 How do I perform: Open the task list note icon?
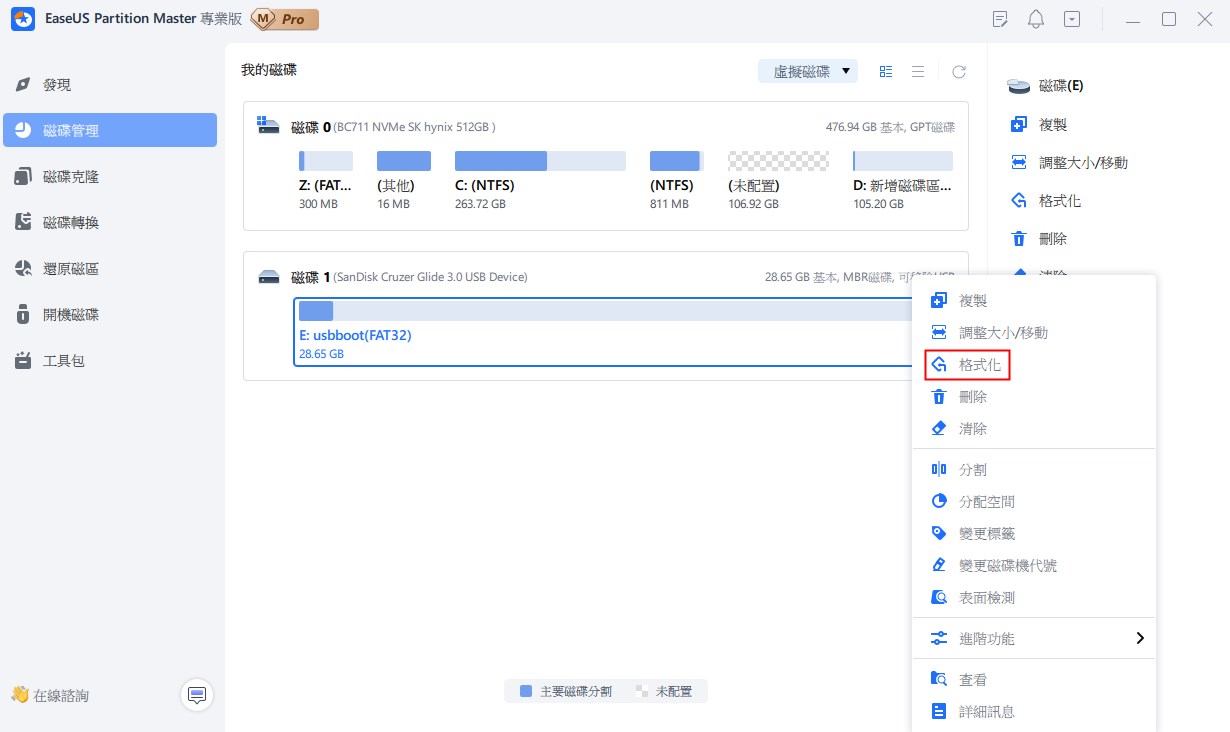[x=1000, y=19]
